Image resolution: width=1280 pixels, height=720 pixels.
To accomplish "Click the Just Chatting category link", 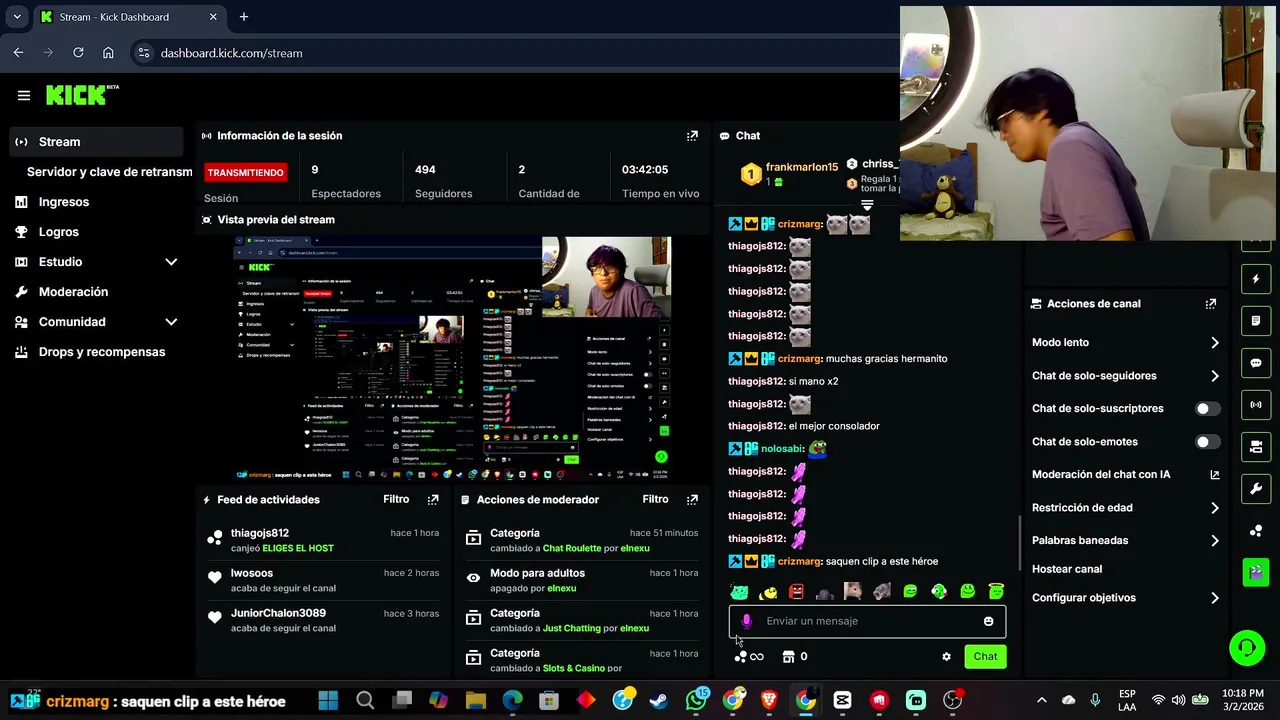I will (572, 628).
